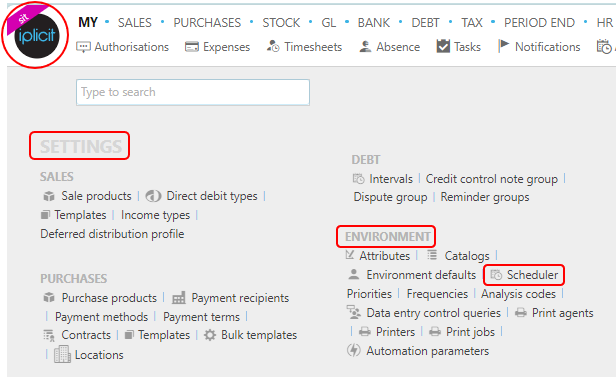Click the Data entry control queries icon

coord(354,312)
